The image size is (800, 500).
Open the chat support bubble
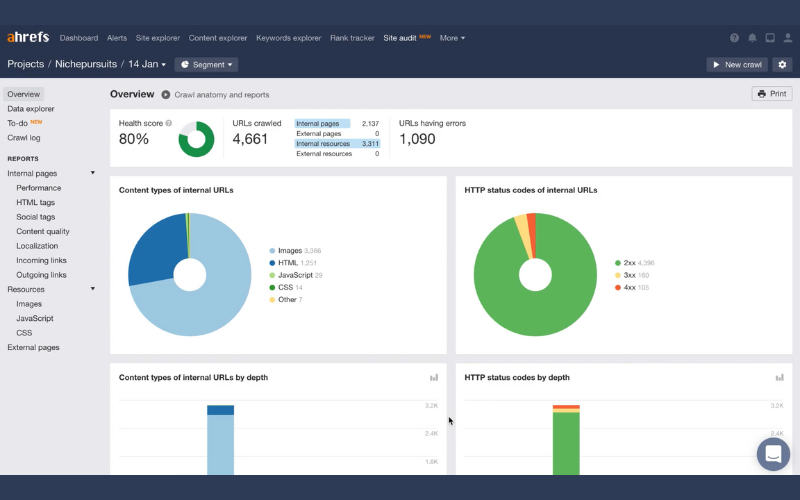click(773, 454)
